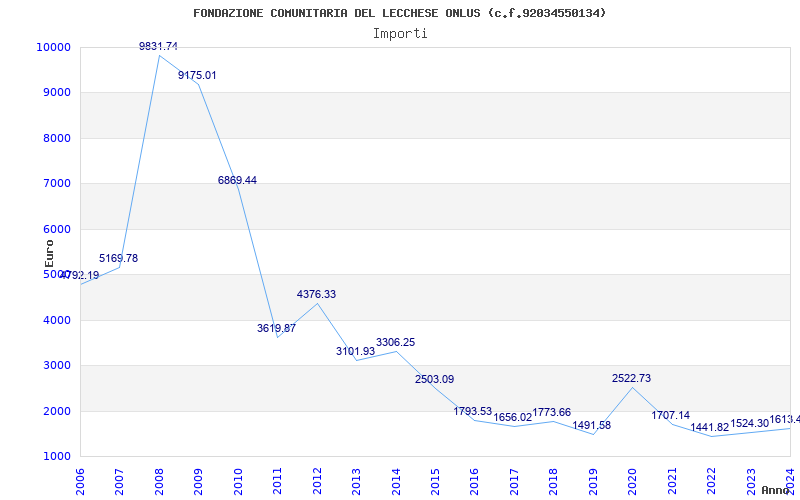Click the 2000 y-axis value

[x=56, y=412]
